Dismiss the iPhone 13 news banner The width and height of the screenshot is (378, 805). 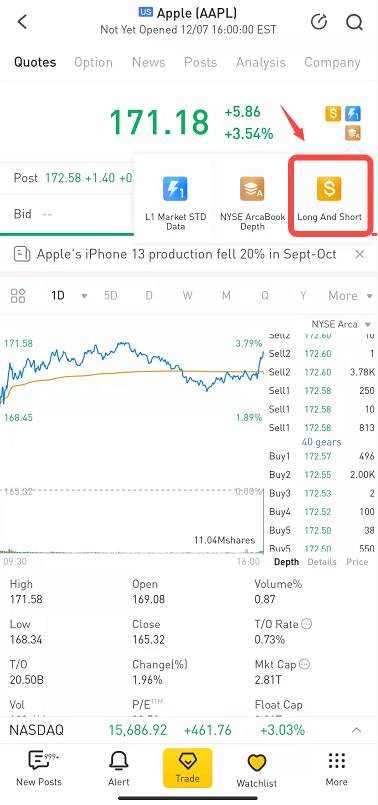click(x=360, y=254)
